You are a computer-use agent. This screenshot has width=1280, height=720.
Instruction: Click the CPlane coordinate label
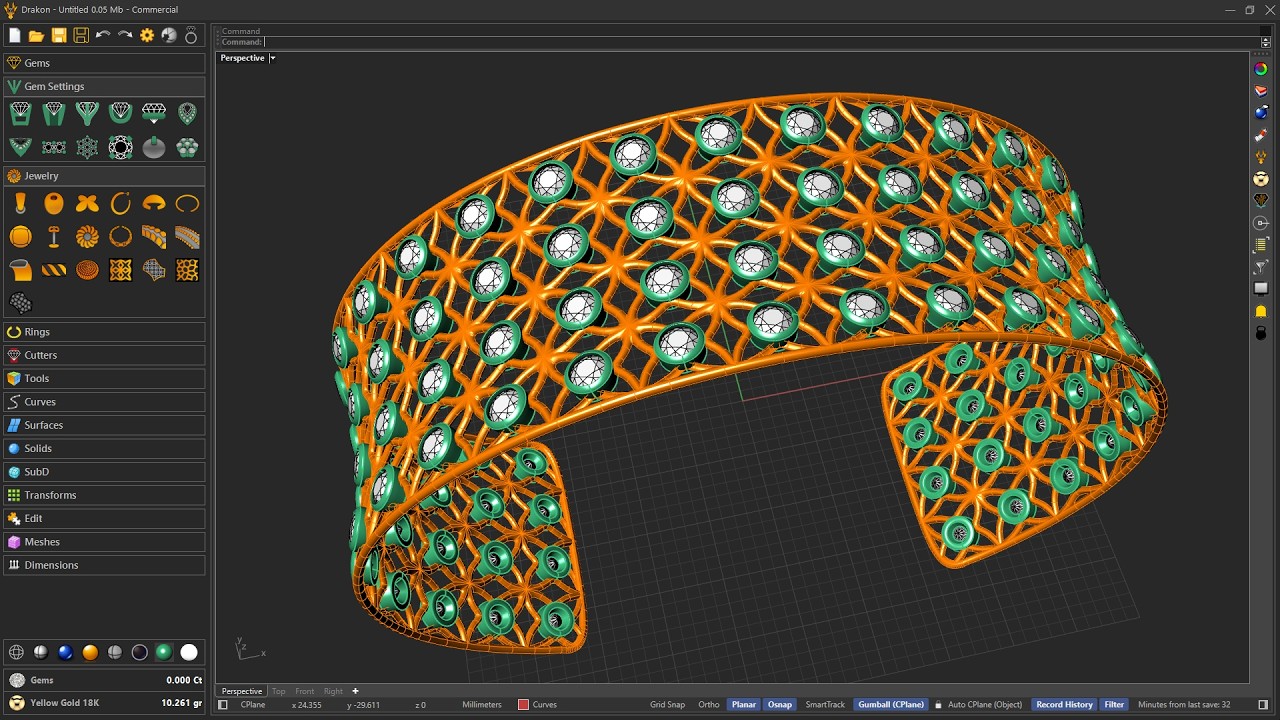[x=253, y=705]
